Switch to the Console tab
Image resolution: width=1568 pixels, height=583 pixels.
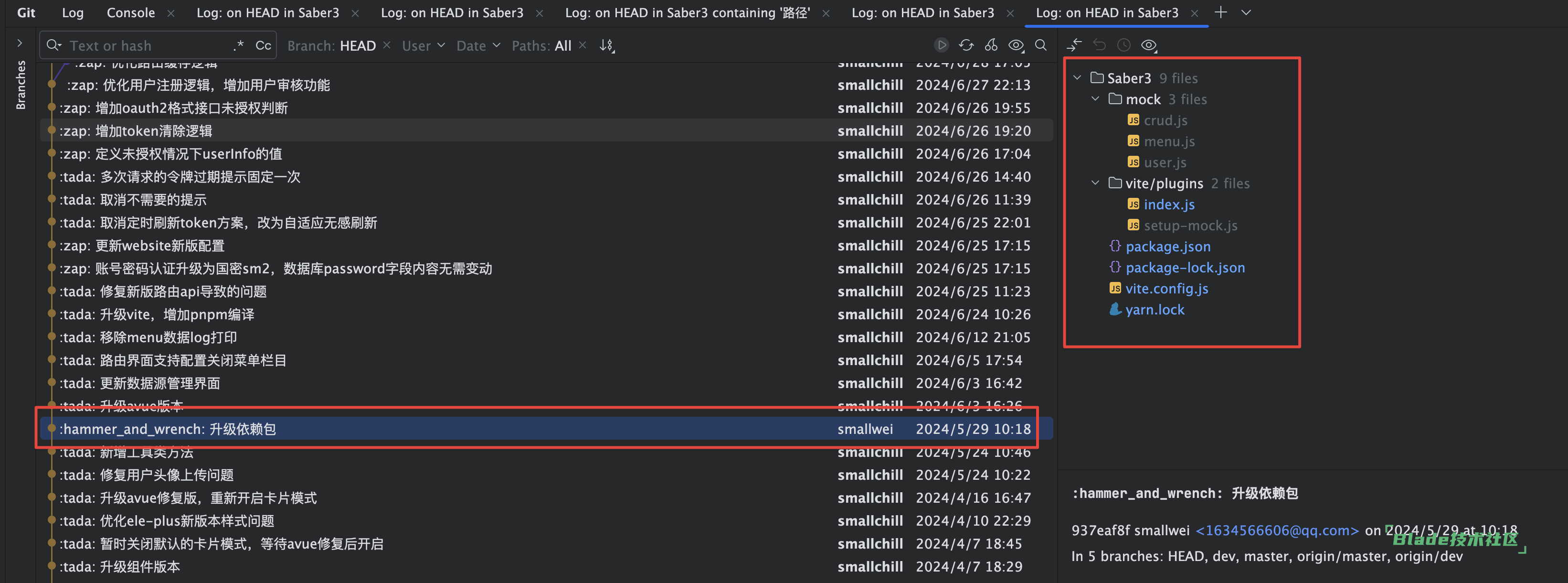[130, 13]
